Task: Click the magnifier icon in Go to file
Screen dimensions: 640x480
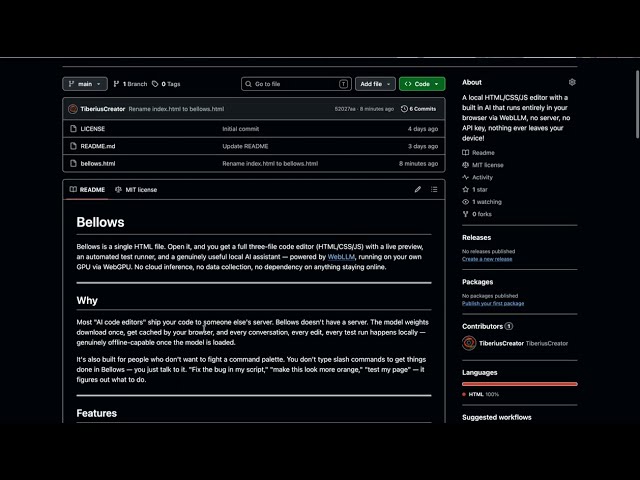Action: click(248, 84)
